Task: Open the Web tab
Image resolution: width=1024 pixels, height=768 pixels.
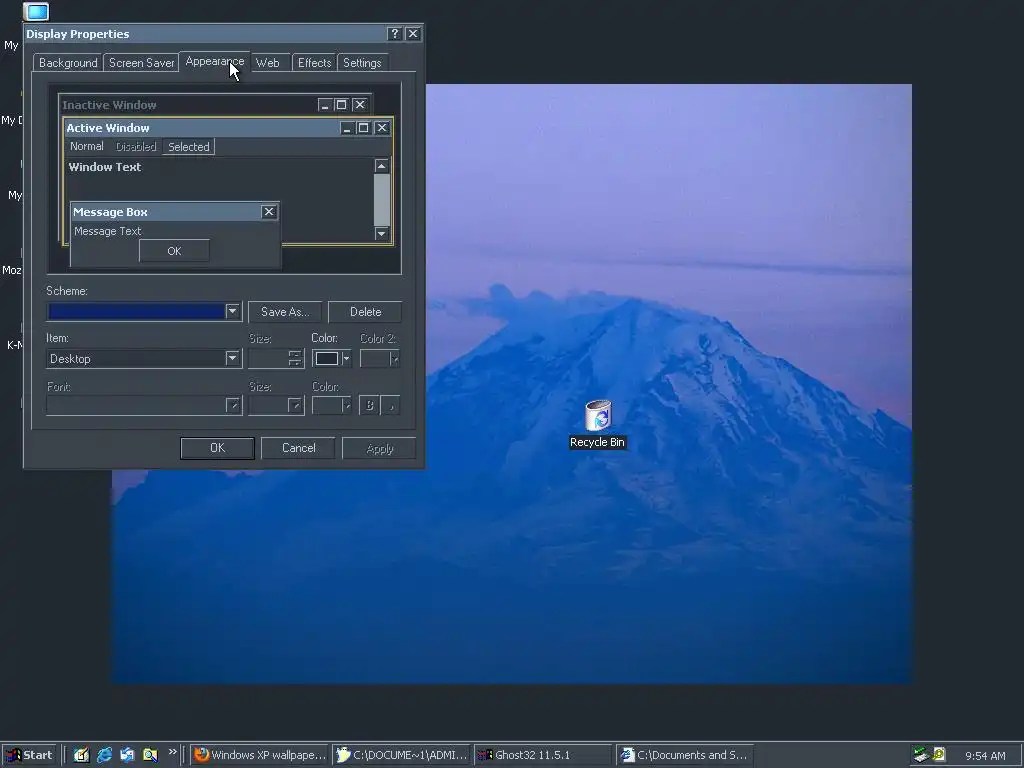Action: [270, 63]
